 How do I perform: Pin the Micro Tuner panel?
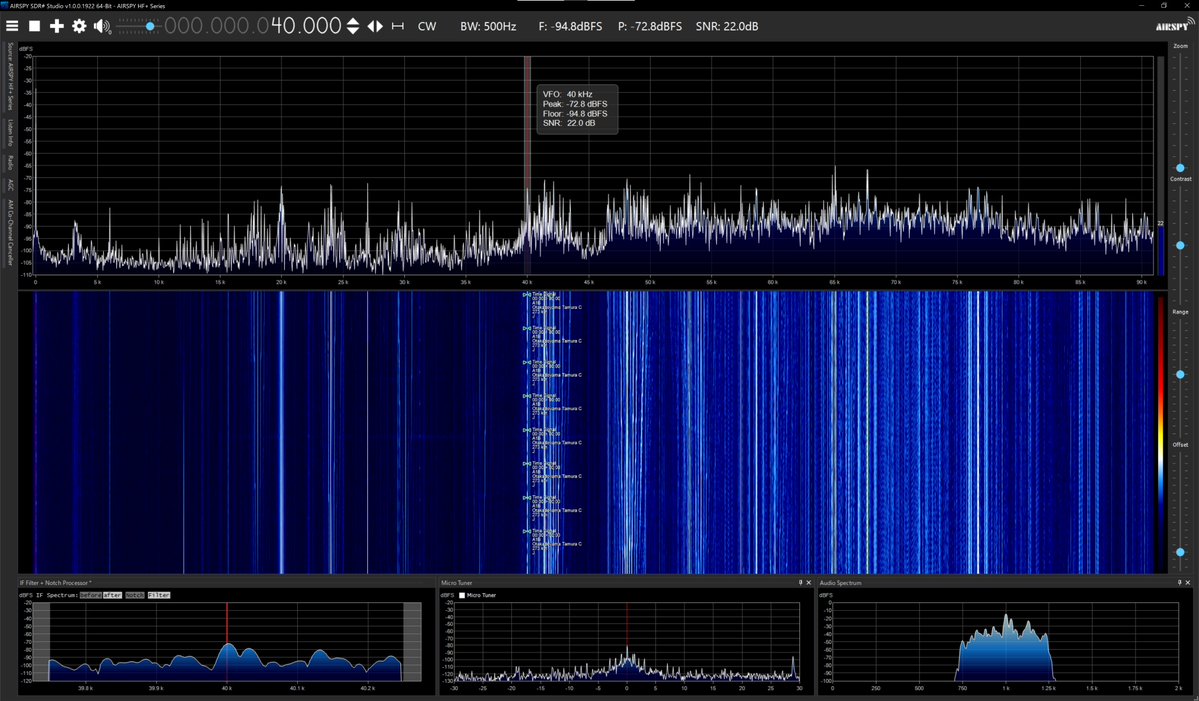click(x=799, y=582)
